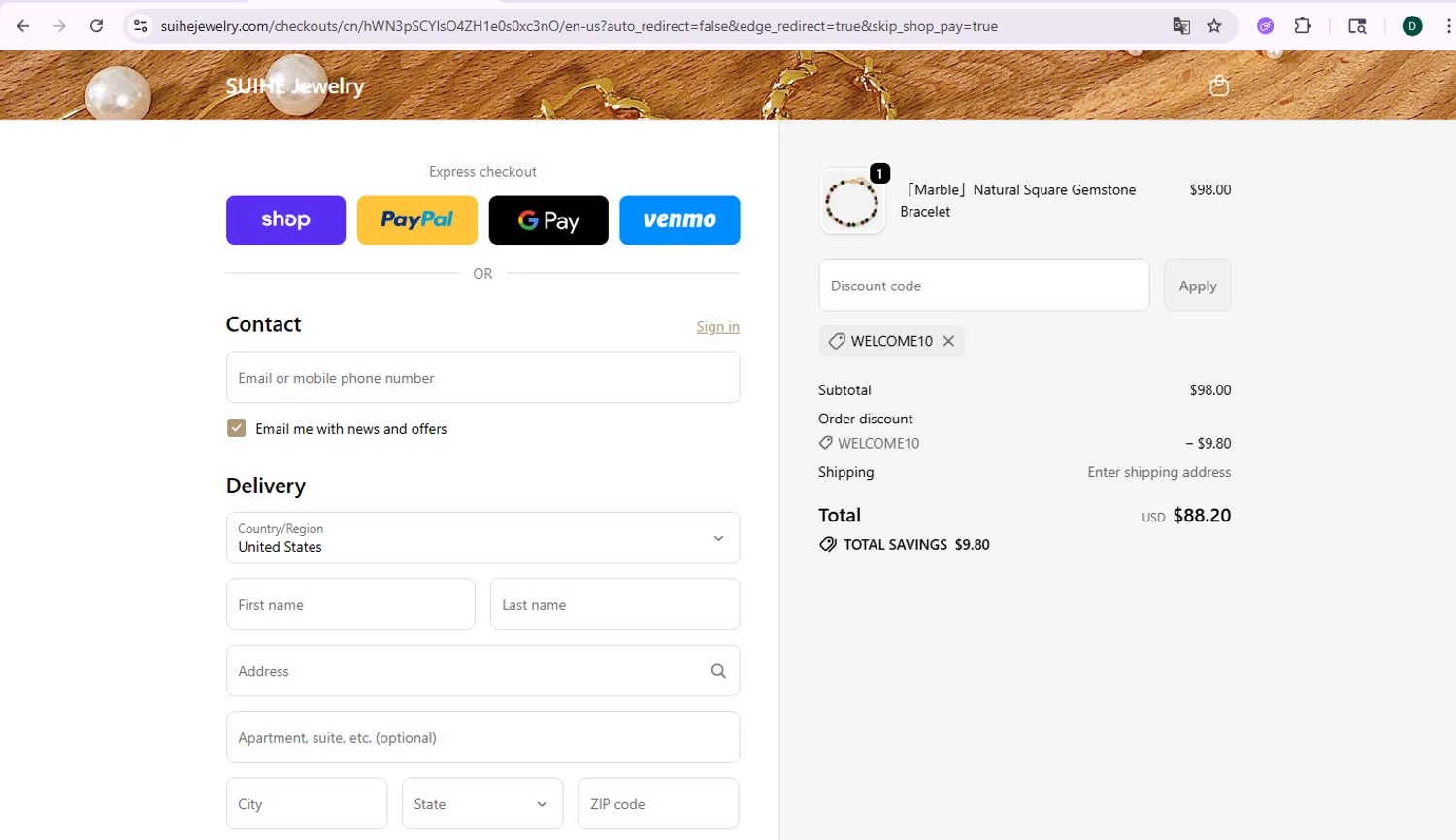Remove the WELCOME10 discount code
The width and height of the screenshot is (1456, 840).
(948, 341)
